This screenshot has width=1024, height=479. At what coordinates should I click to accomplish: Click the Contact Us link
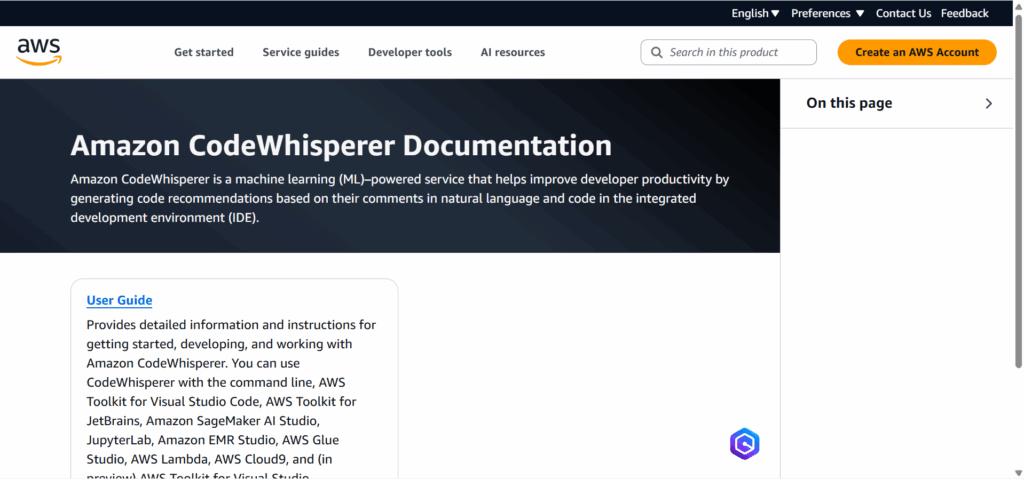point(903,13)
